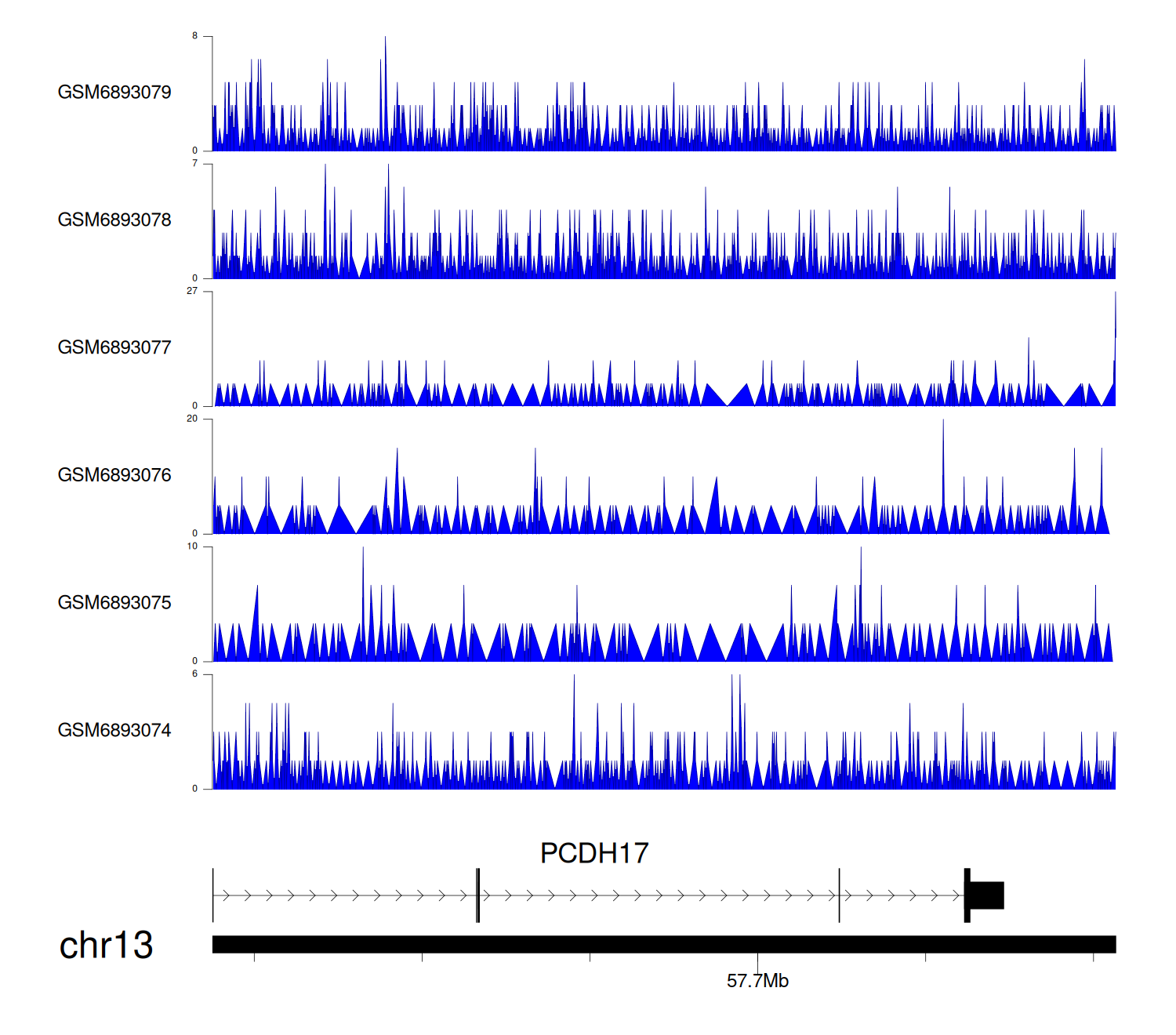Click the PCDH17 gene name
This screenshot has height=1035, width=1176.
tap(594, 853)
